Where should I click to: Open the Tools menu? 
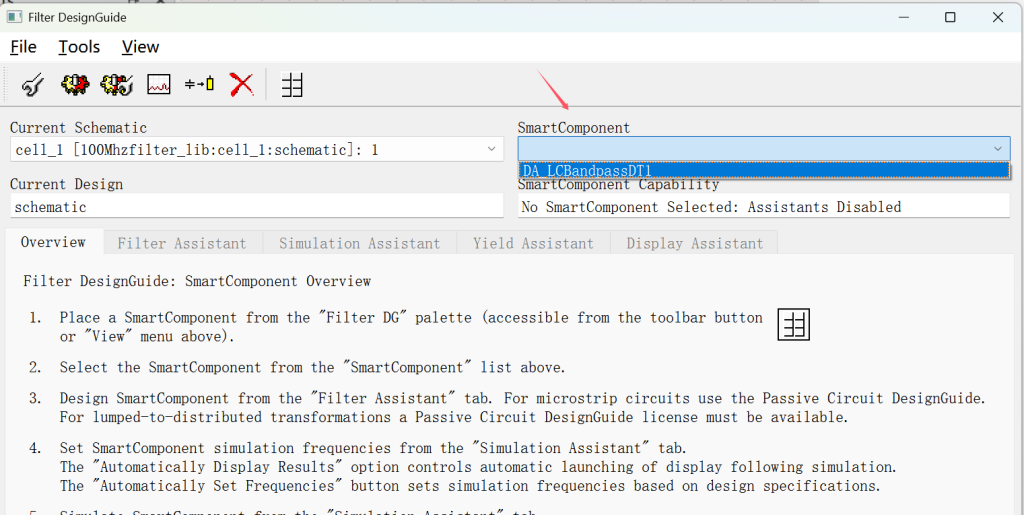(79, 47)
